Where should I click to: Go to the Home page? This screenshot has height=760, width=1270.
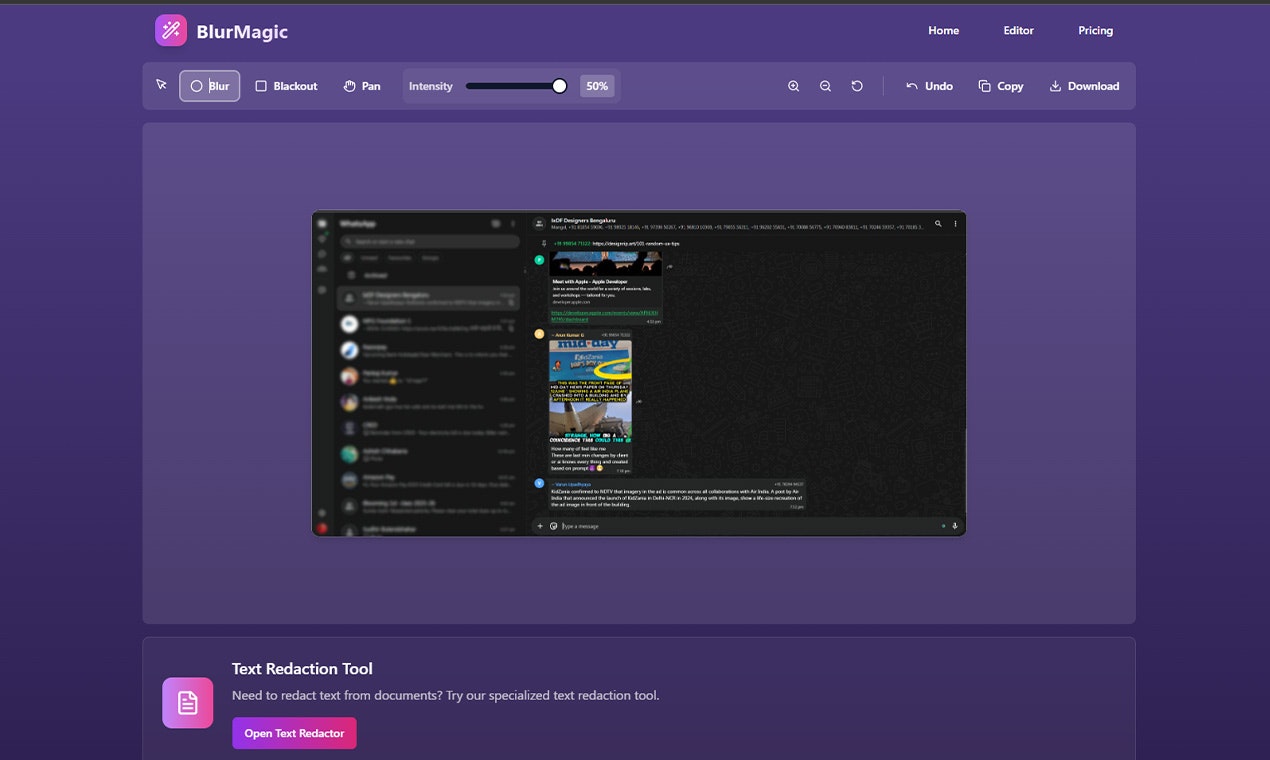(x=943, y=30)
